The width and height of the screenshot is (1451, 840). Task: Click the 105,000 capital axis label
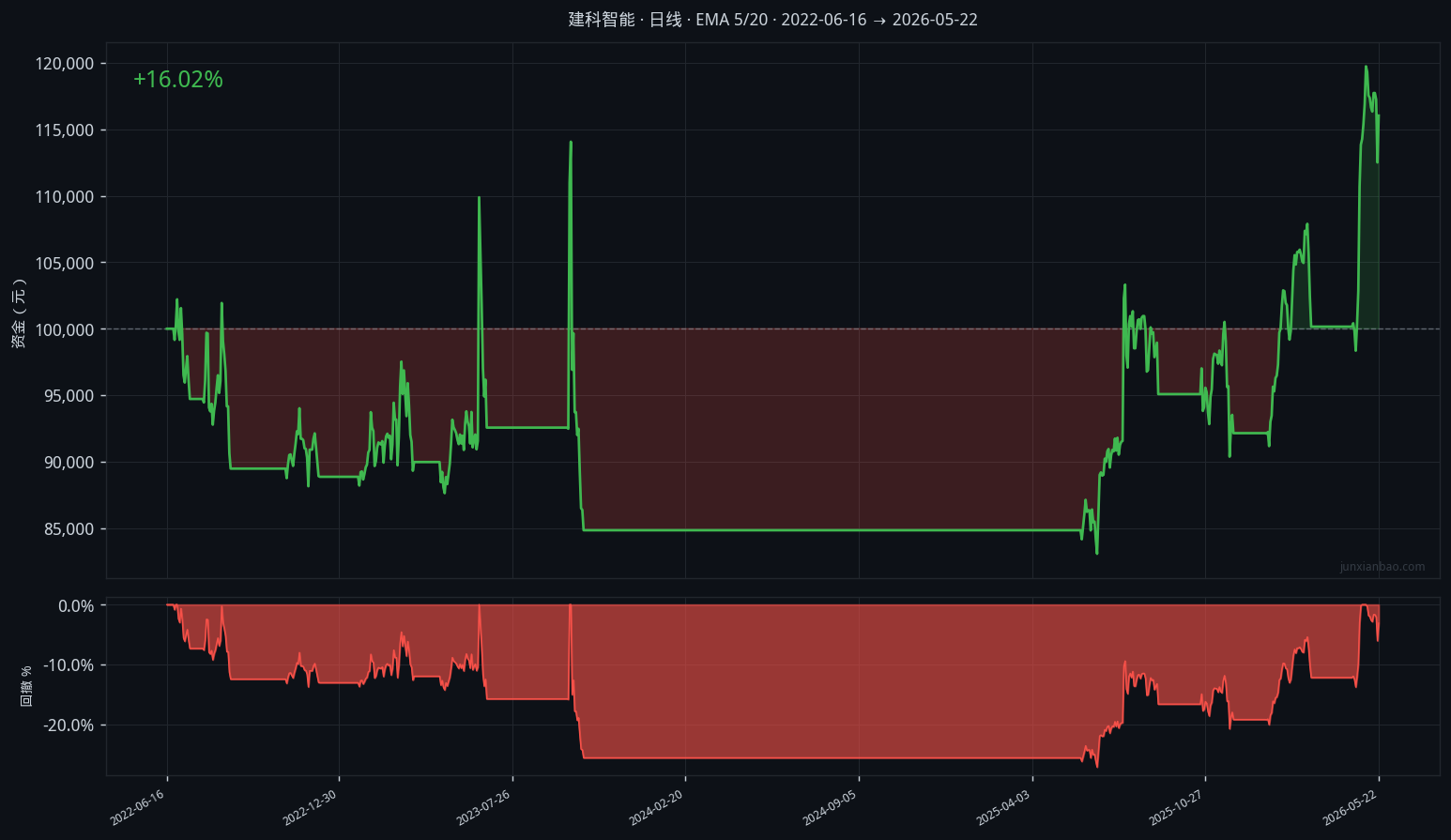(65, 264)
